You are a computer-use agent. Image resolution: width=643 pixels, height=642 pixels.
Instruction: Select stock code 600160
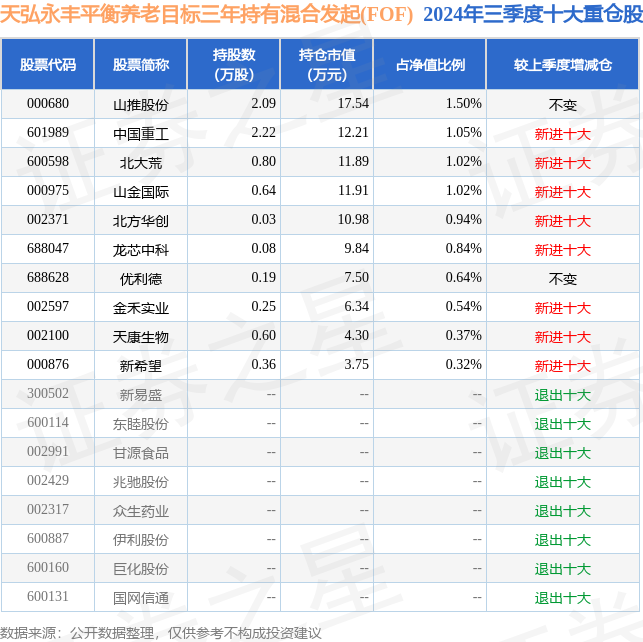(48, 568)
